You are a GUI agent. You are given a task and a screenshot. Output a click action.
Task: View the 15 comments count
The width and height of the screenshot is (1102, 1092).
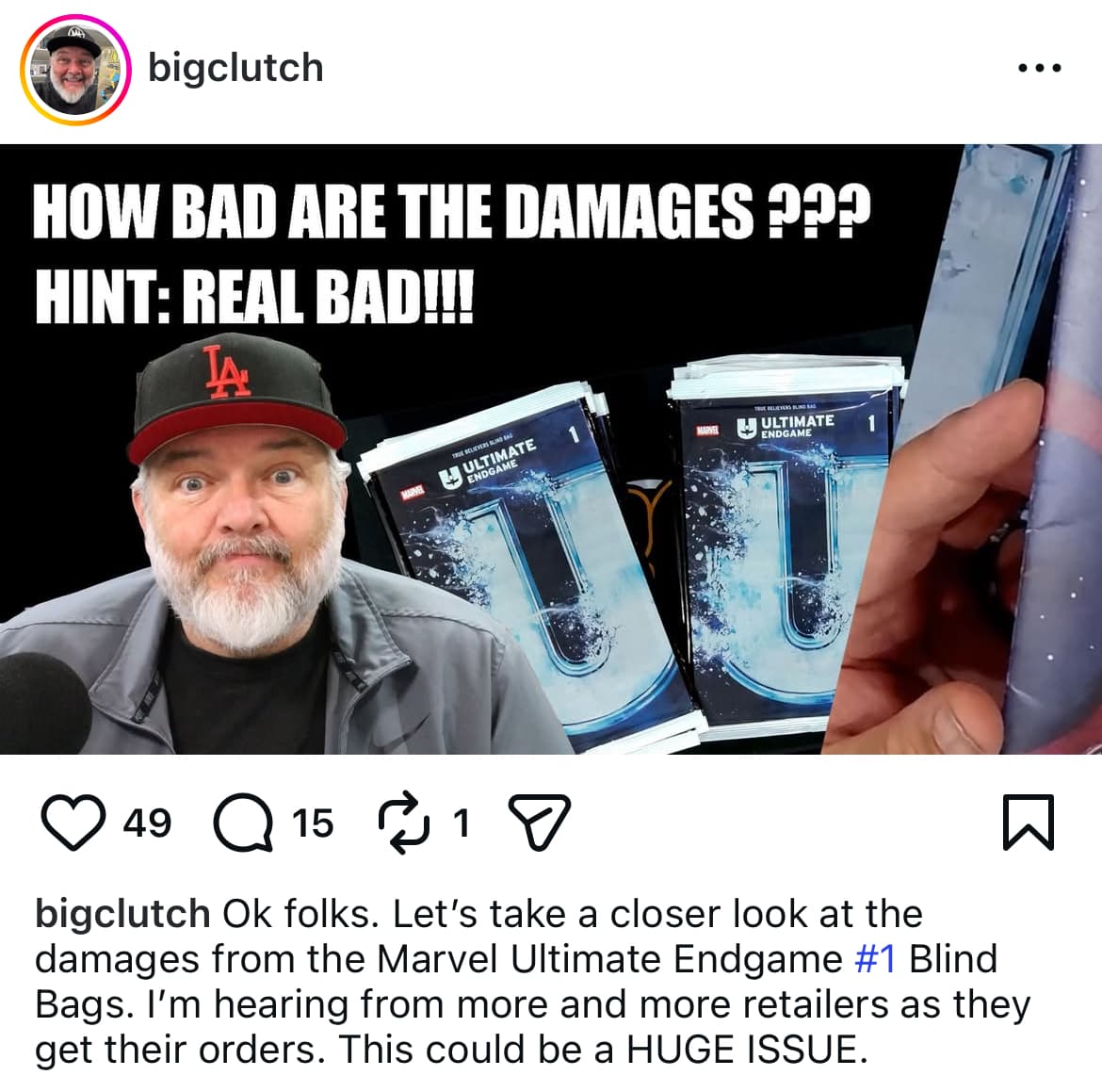[313, 823]
